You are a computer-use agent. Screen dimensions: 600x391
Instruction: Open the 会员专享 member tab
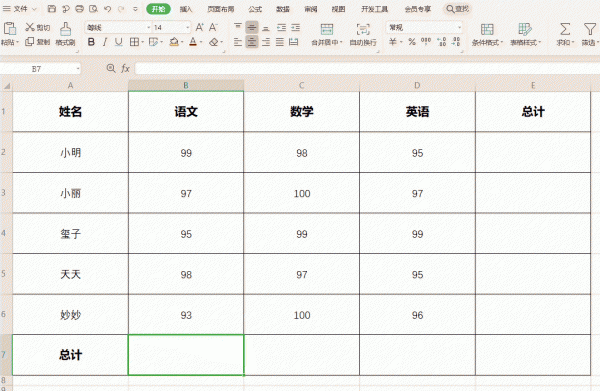pyautogui.click(x=417, y=9)
